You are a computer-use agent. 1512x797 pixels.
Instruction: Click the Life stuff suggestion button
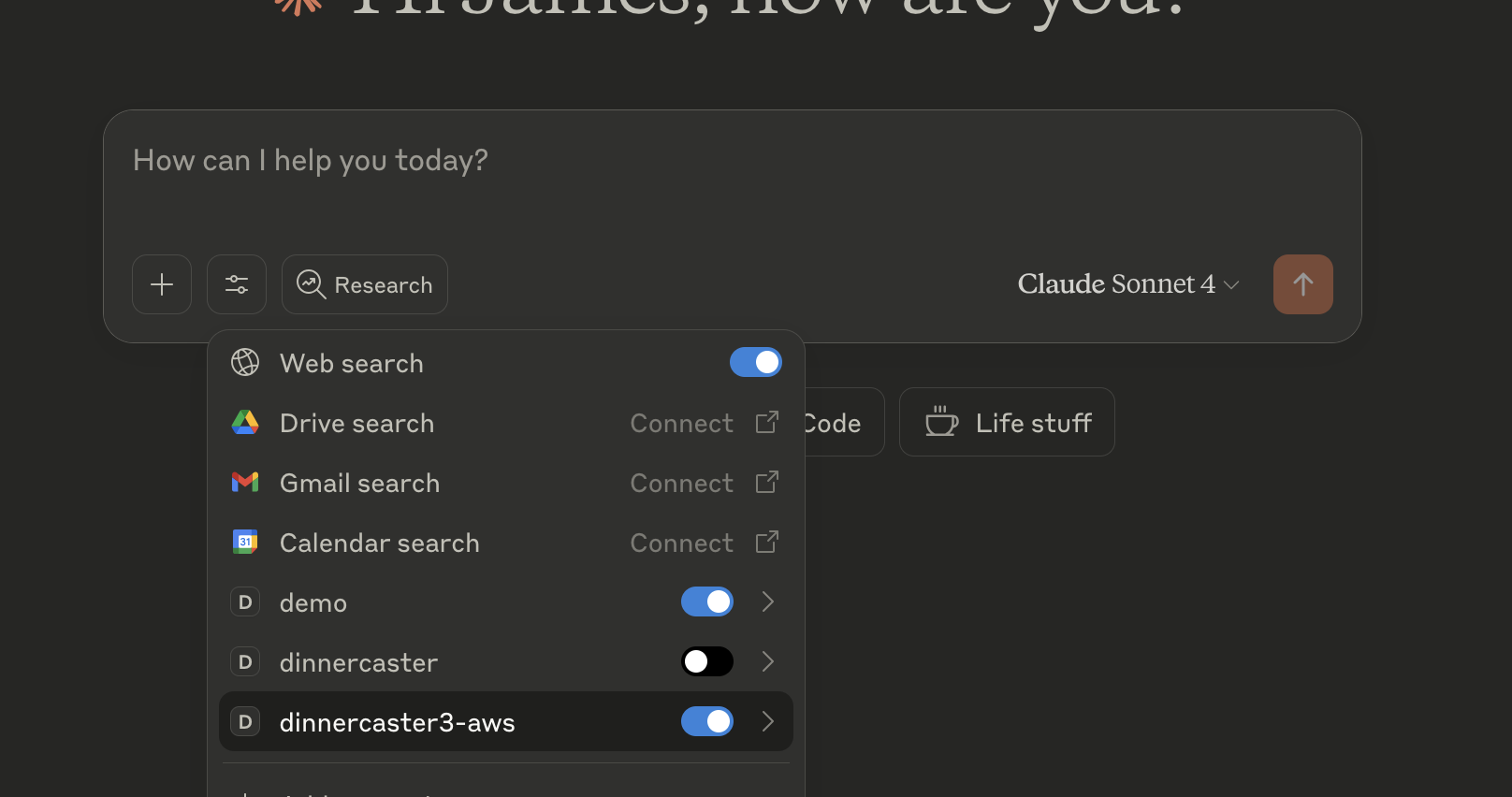coord(1007,423)
